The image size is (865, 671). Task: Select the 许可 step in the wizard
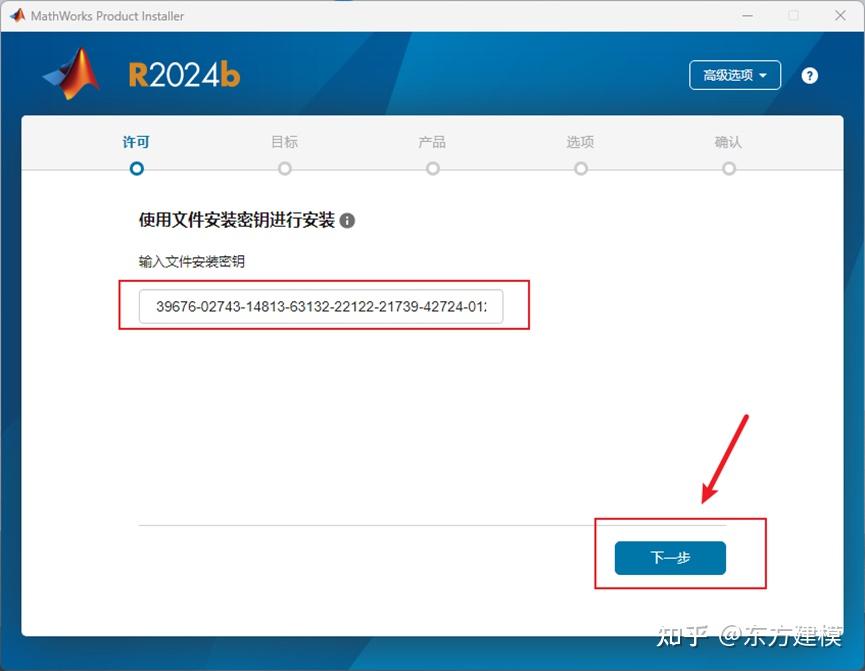[x=136, y=143]
